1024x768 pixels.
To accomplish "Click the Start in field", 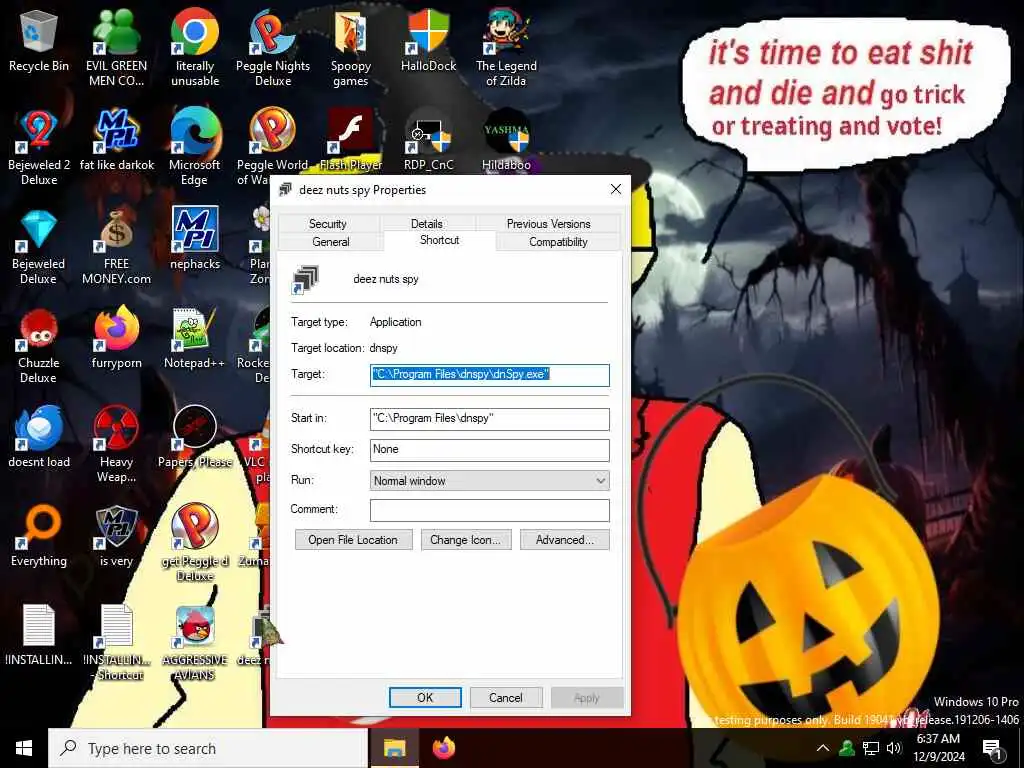I will click(489, 419).
